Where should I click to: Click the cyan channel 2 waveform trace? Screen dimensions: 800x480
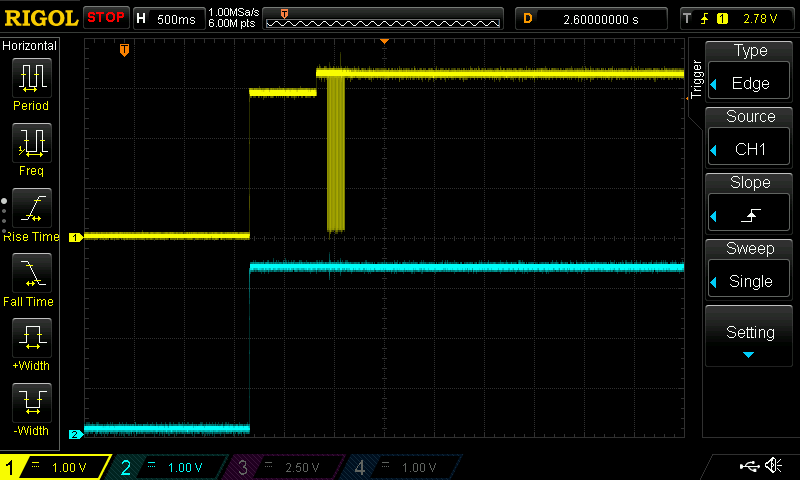pyautogui.click(x=466, y=267)
